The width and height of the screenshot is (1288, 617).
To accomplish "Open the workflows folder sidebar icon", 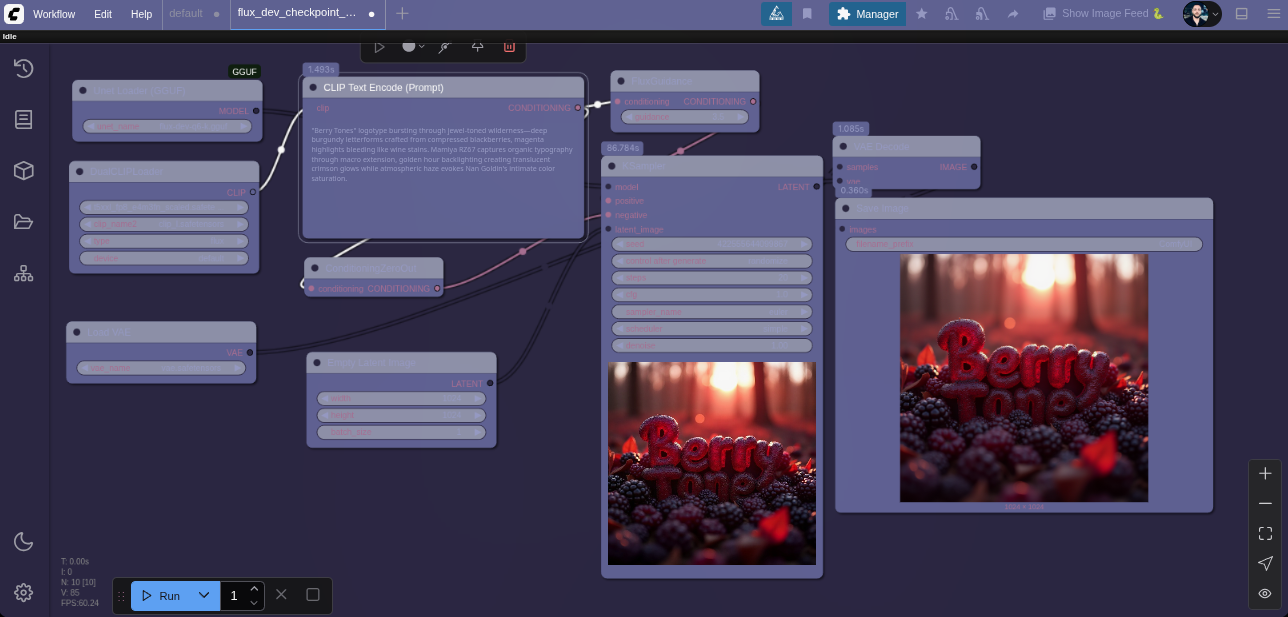I will coord(24,222).
